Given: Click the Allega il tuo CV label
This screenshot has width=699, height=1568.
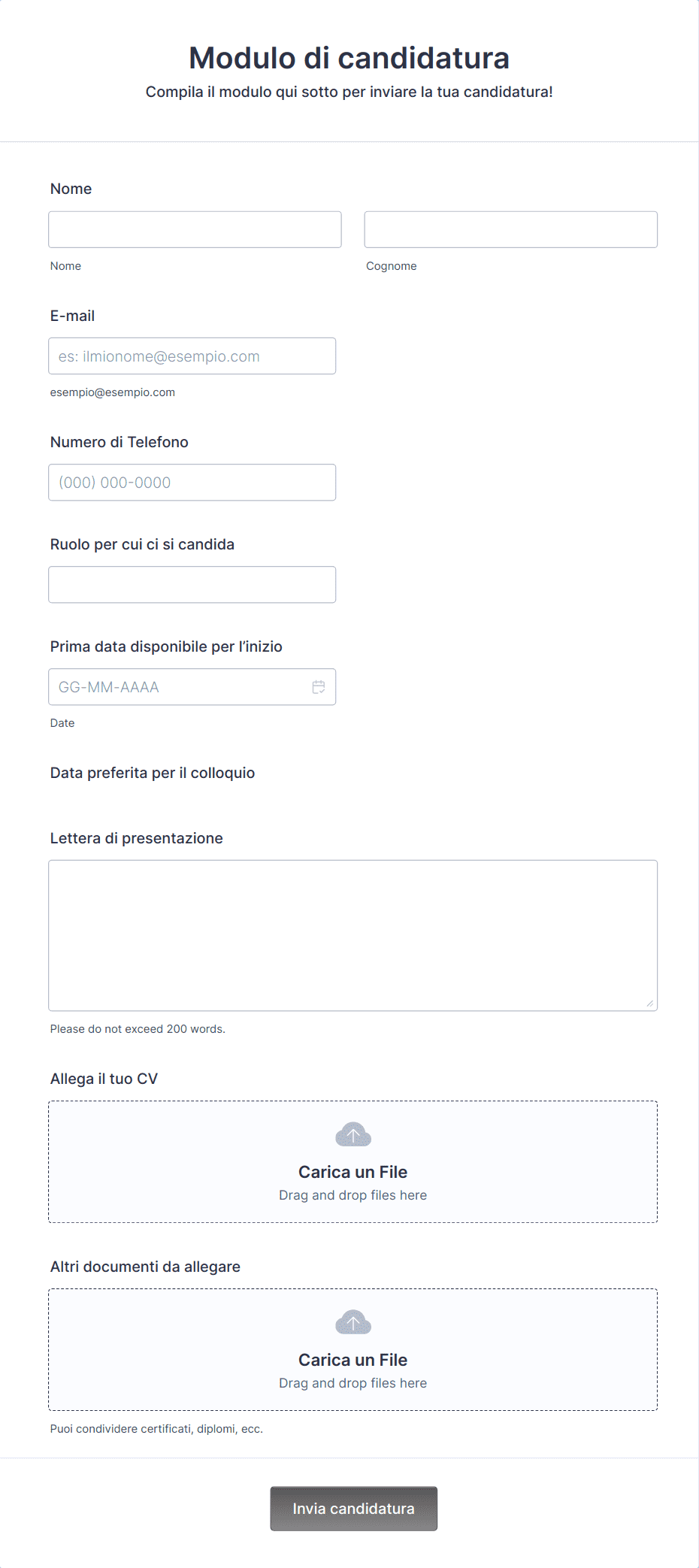Looking at the screenshot, I should [104, 1079].
